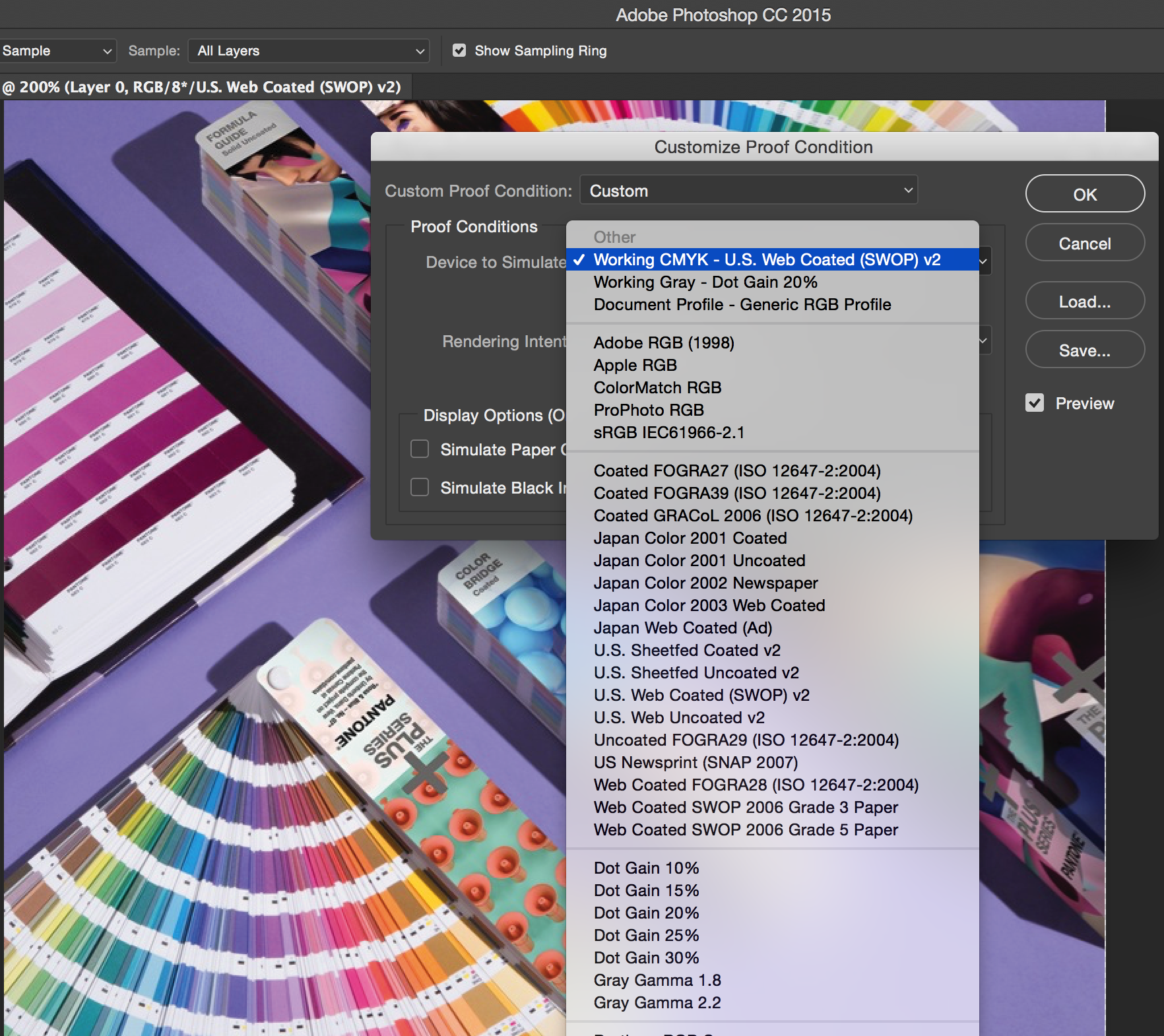Pick U.S. Sheetfed Coated v2 profile
The width and height of the screenshot is (1164, 1036).
pos(686,650)
